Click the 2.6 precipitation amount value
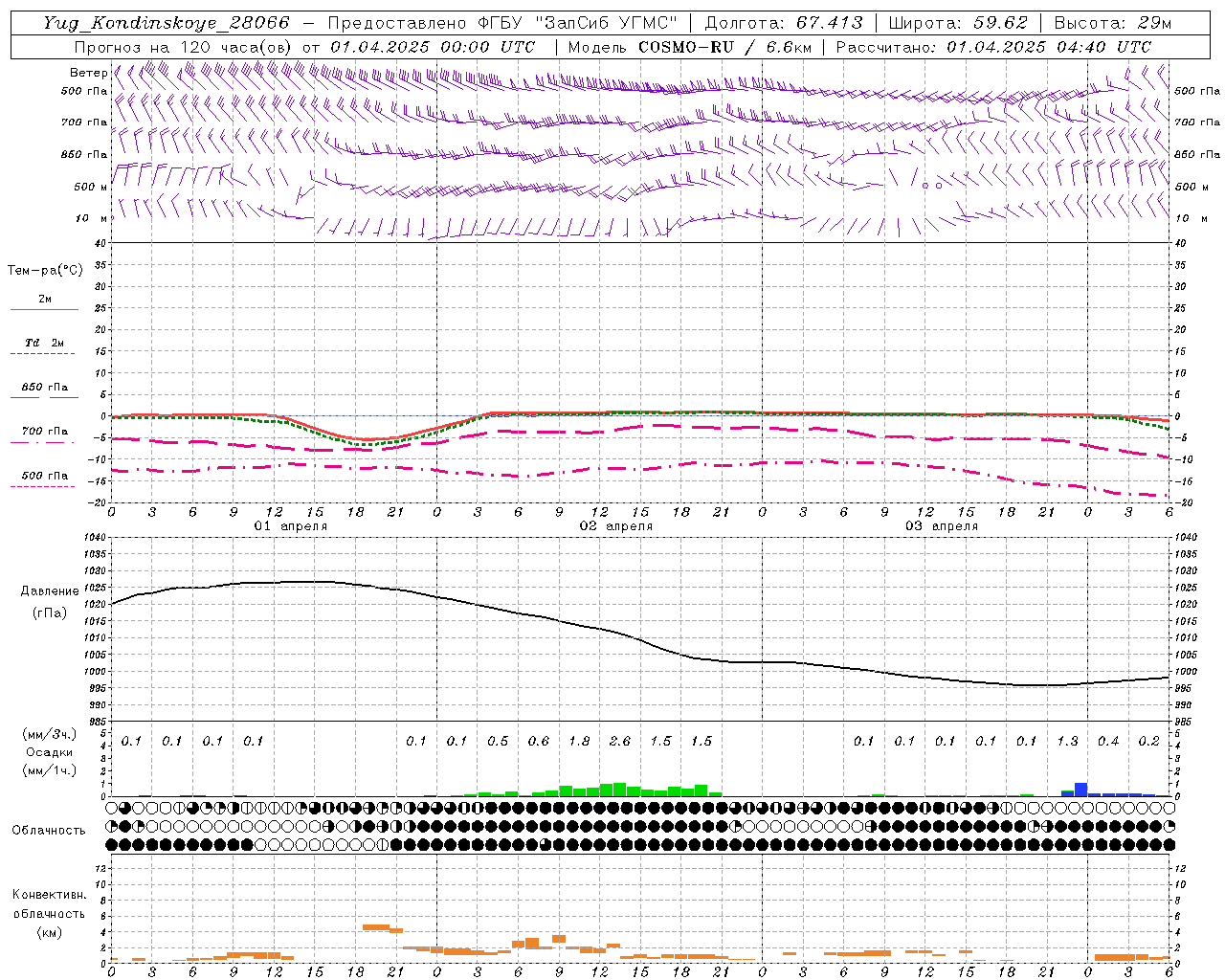The image size is (1225, 980). click(x=619, y=741)
